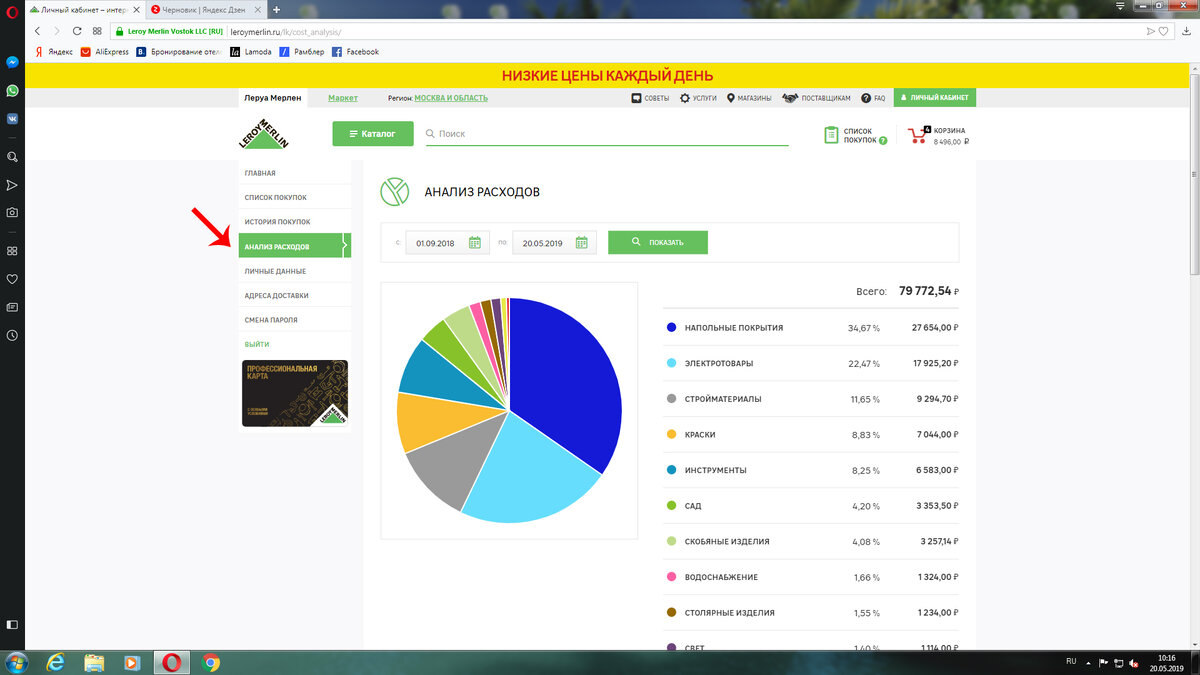The height and width of the screenshot is (675, 1200).
Task: Click the Магазины pin link
Action: click(x=749, y=98)
